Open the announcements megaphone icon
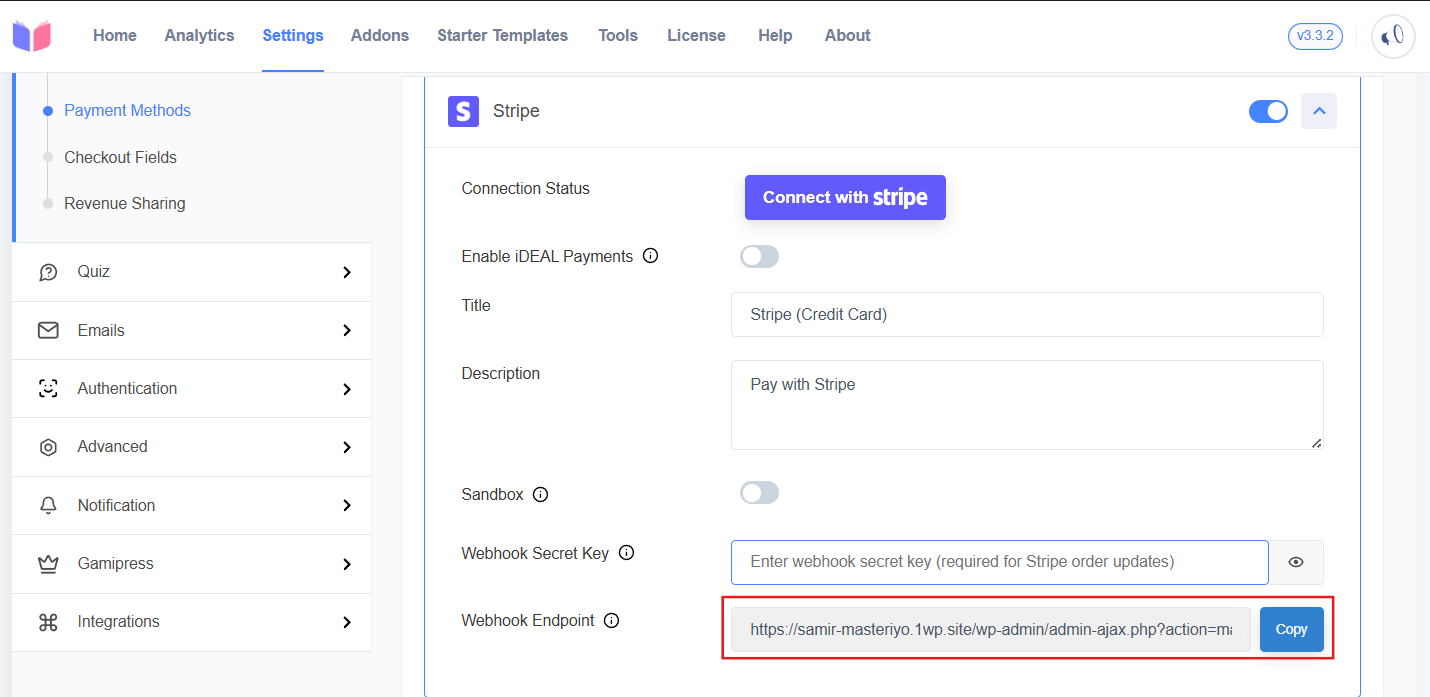Image resolution: width=1430 pixels, height=697 pixels. point(1393,36)
